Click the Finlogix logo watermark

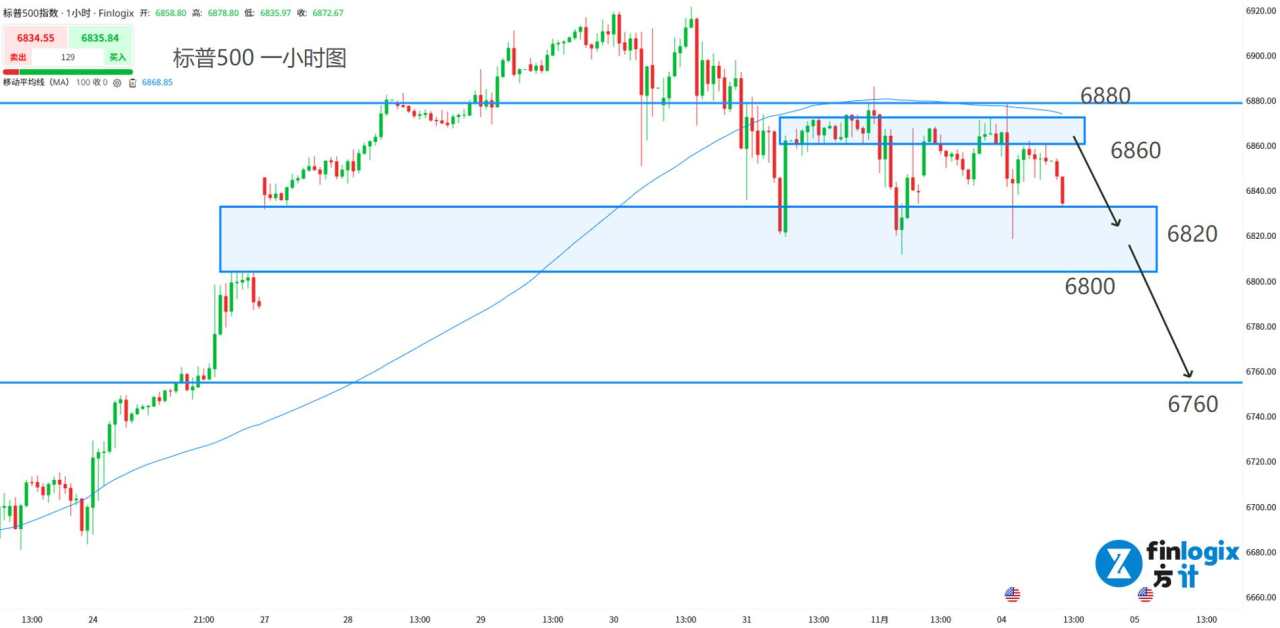click(x=1166, y=563)
